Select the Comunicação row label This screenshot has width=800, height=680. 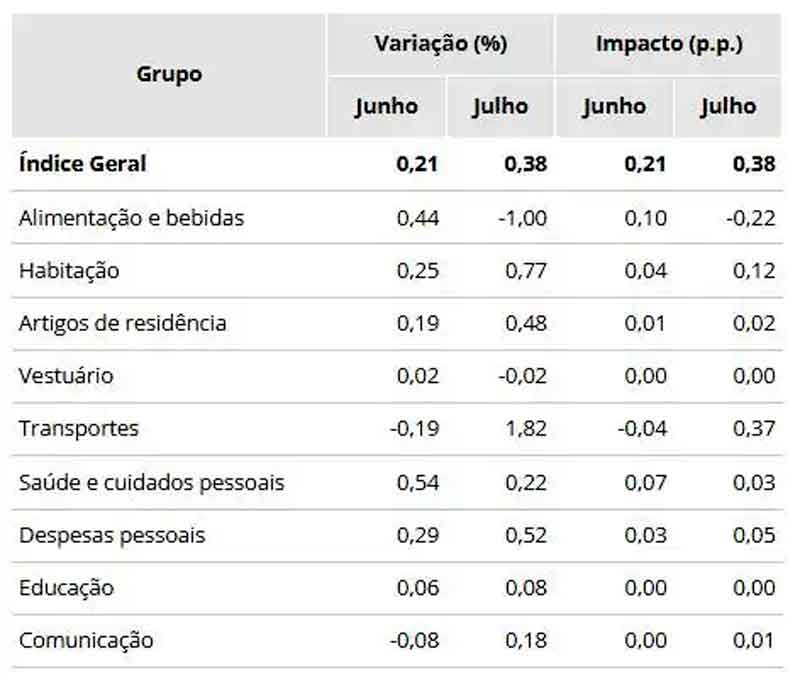point(86,641)
